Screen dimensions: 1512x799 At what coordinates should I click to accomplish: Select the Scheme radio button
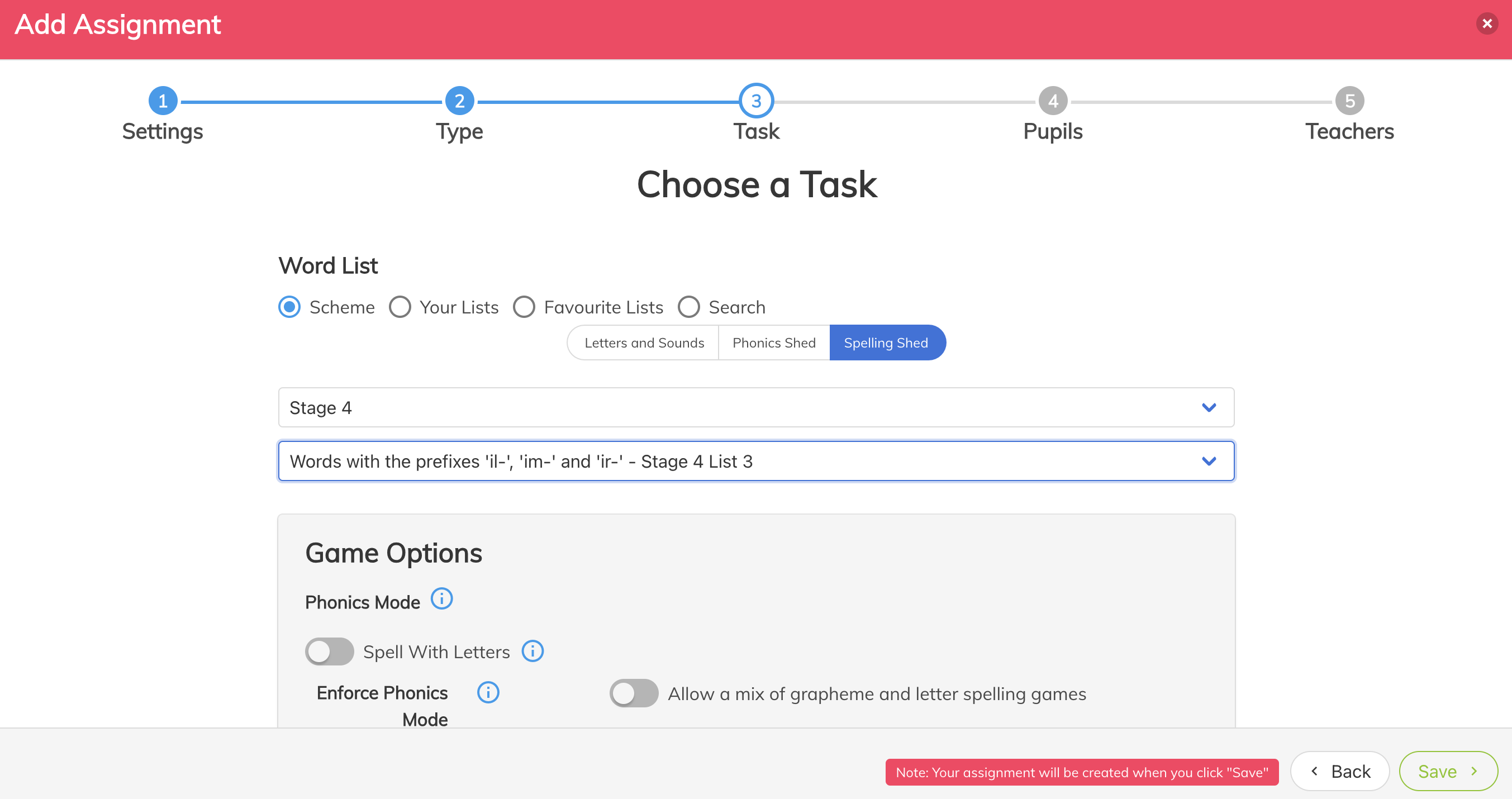pos(289,307)
